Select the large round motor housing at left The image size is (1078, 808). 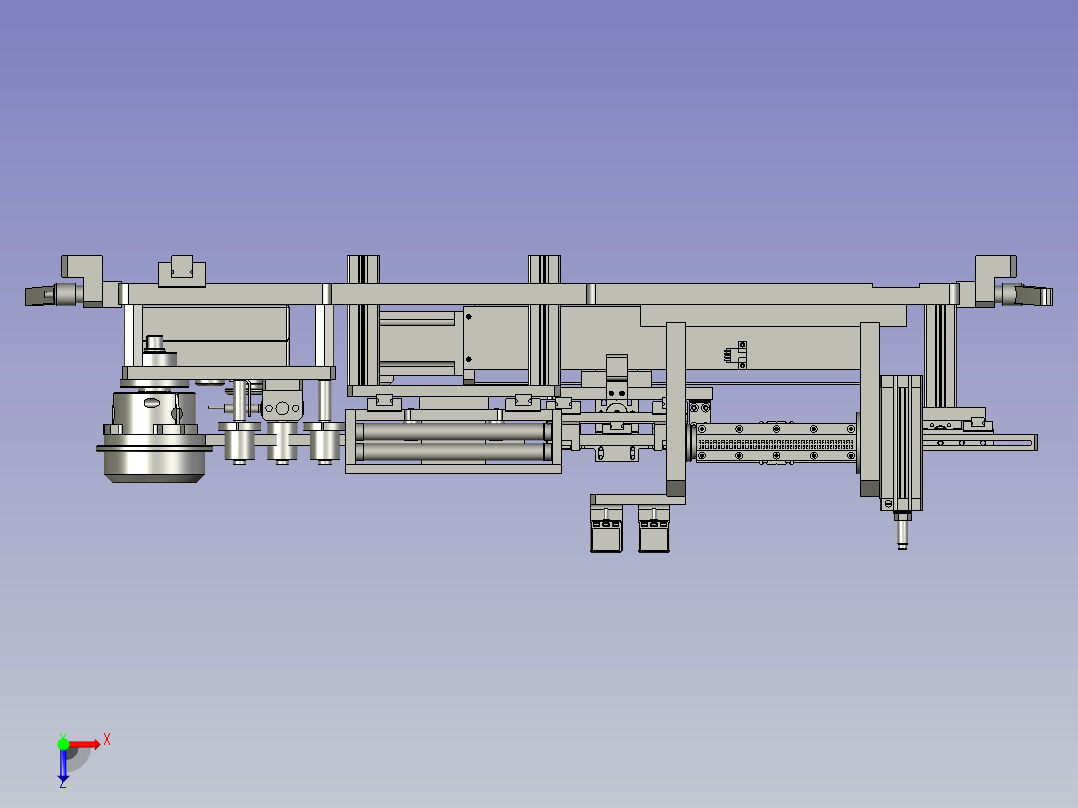coord(155,436)
